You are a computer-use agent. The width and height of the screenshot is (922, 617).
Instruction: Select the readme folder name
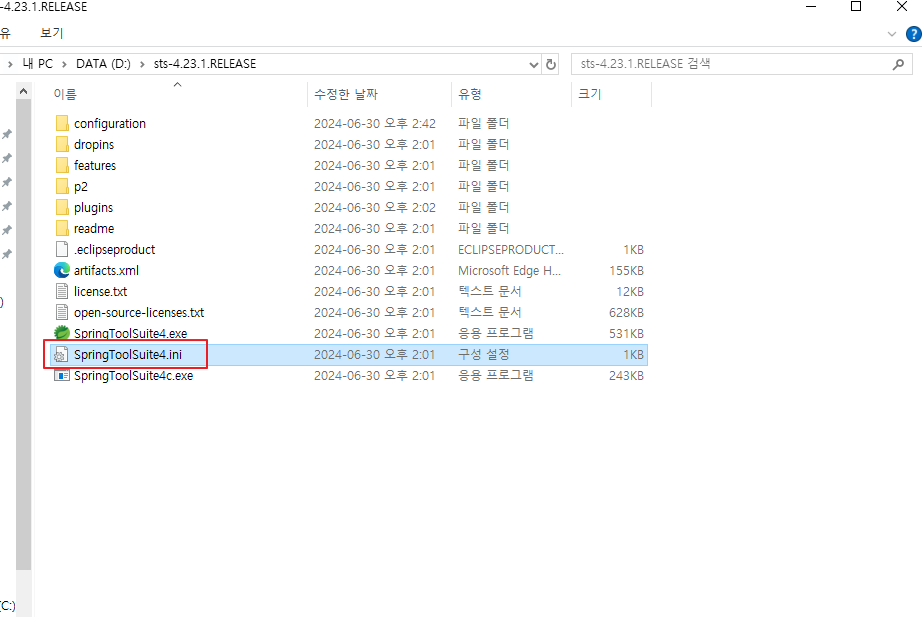(94, 228)
